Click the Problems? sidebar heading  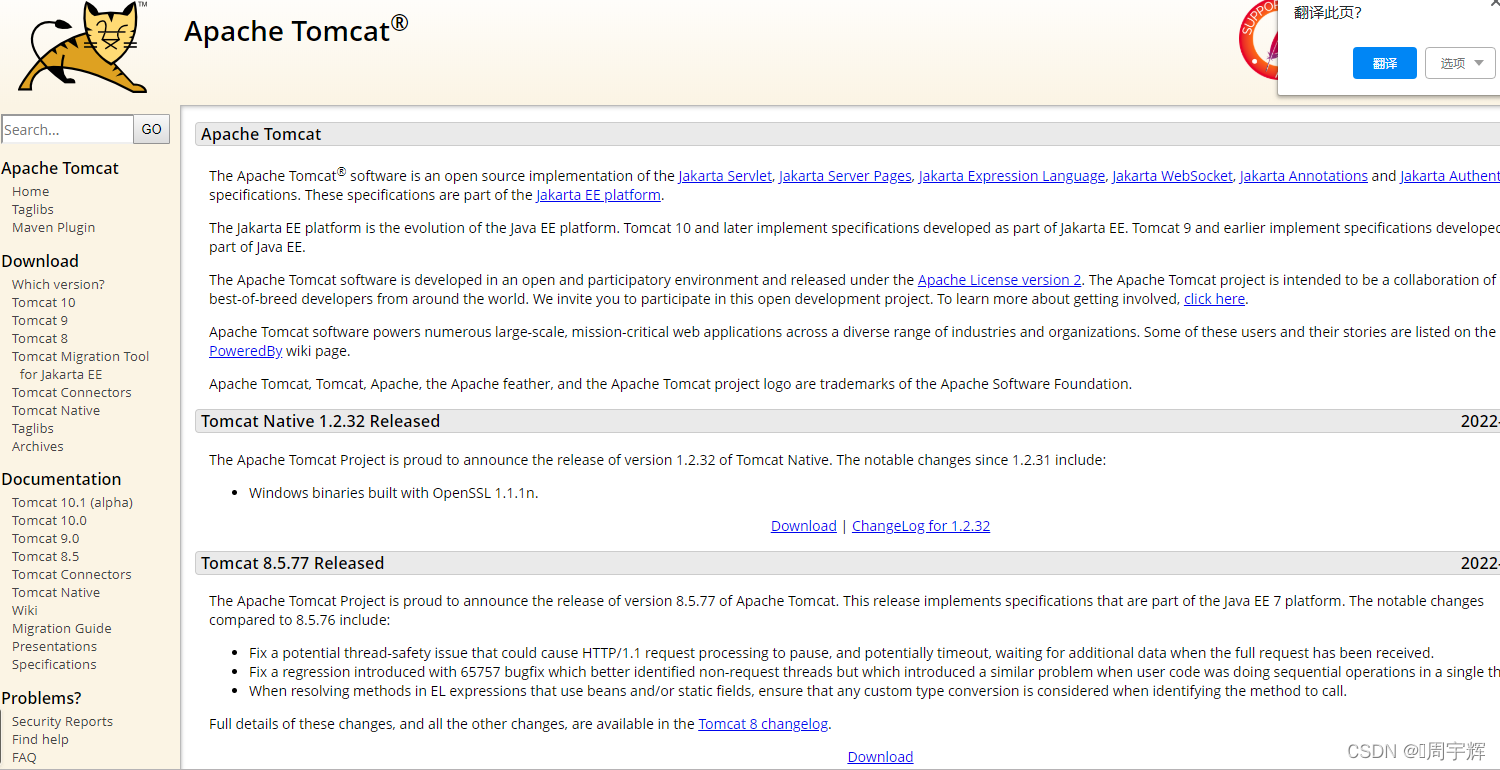coord(41,698)
